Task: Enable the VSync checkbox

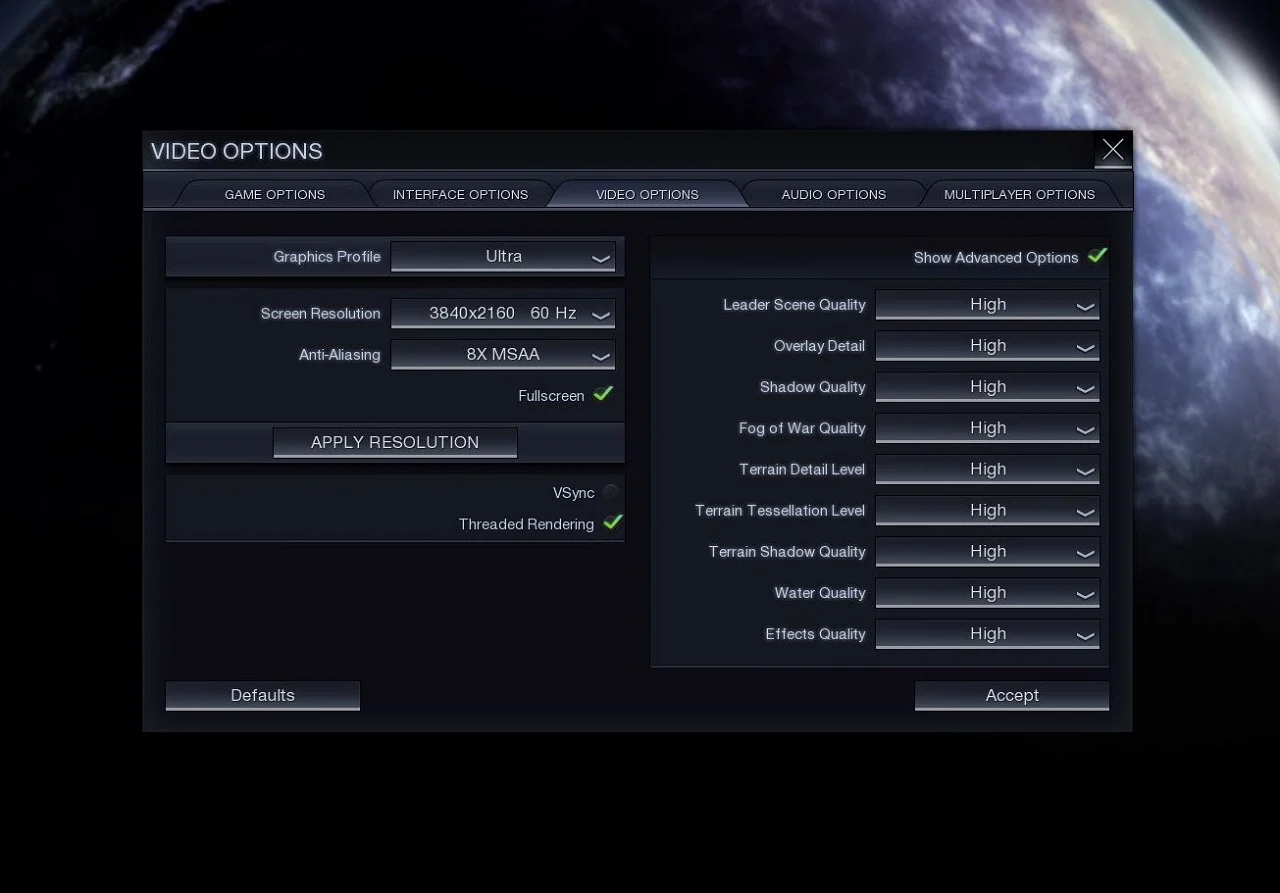Action: pos(610,492)
